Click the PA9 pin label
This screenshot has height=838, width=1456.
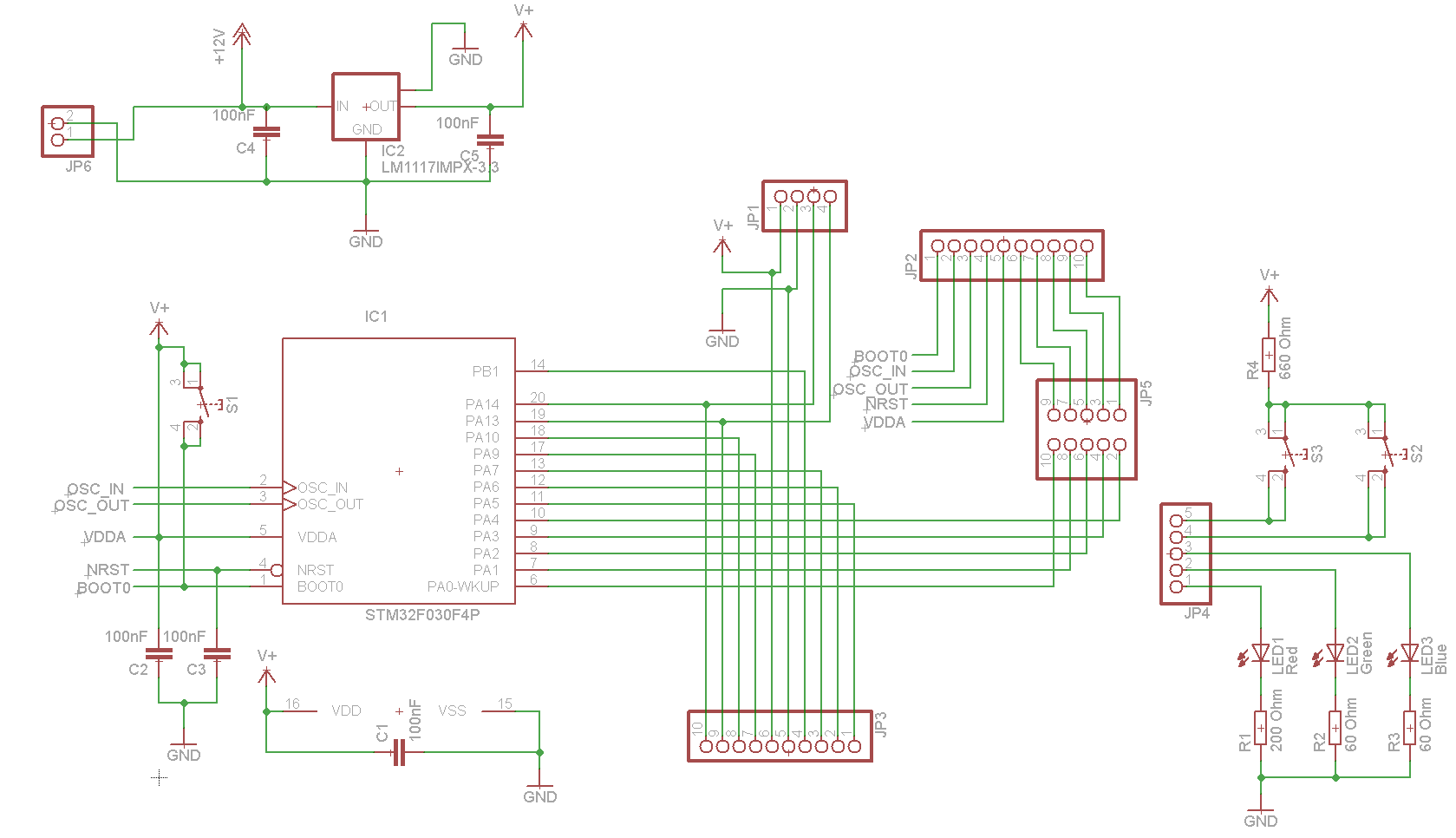[x=486, y=454]
